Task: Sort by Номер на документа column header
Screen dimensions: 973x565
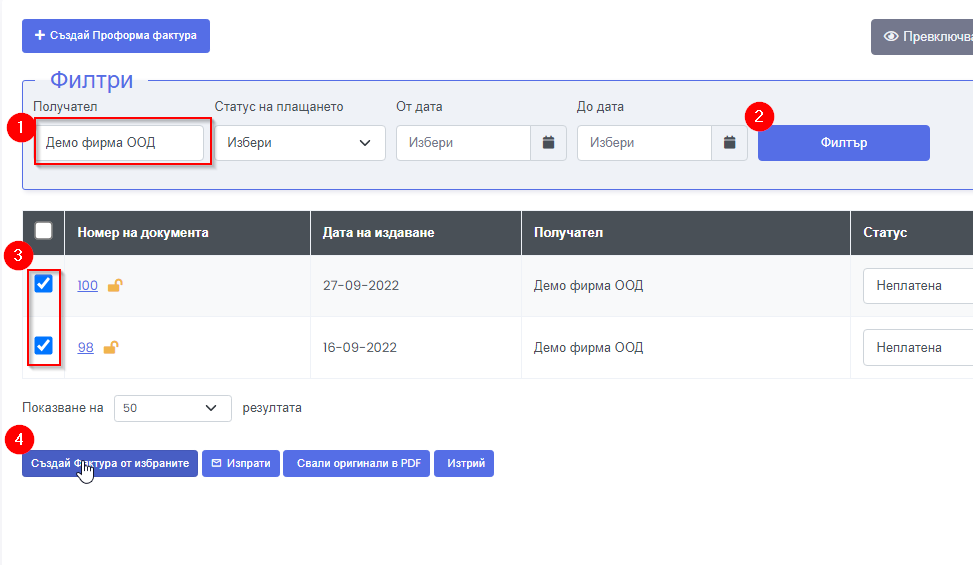Action: click(143, 232)
